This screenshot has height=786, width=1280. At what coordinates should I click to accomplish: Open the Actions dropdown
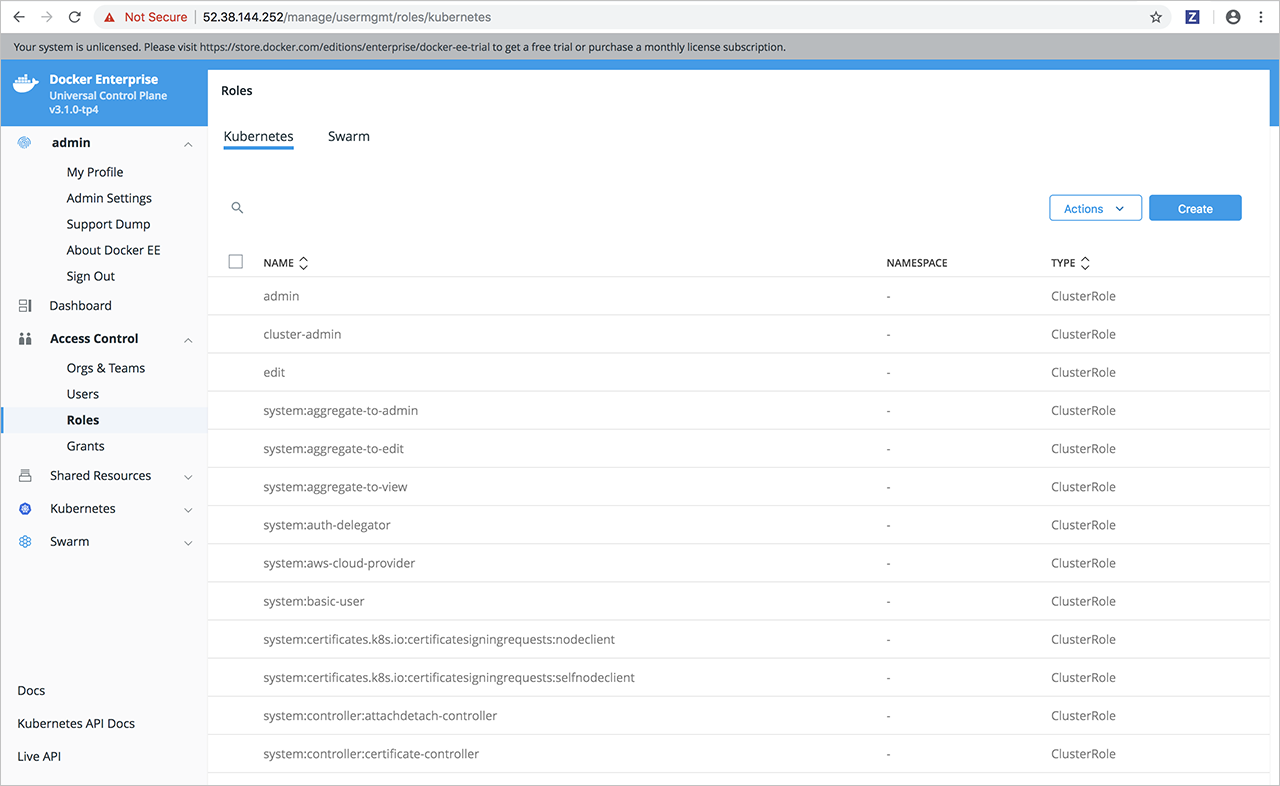pos(1095,208)
